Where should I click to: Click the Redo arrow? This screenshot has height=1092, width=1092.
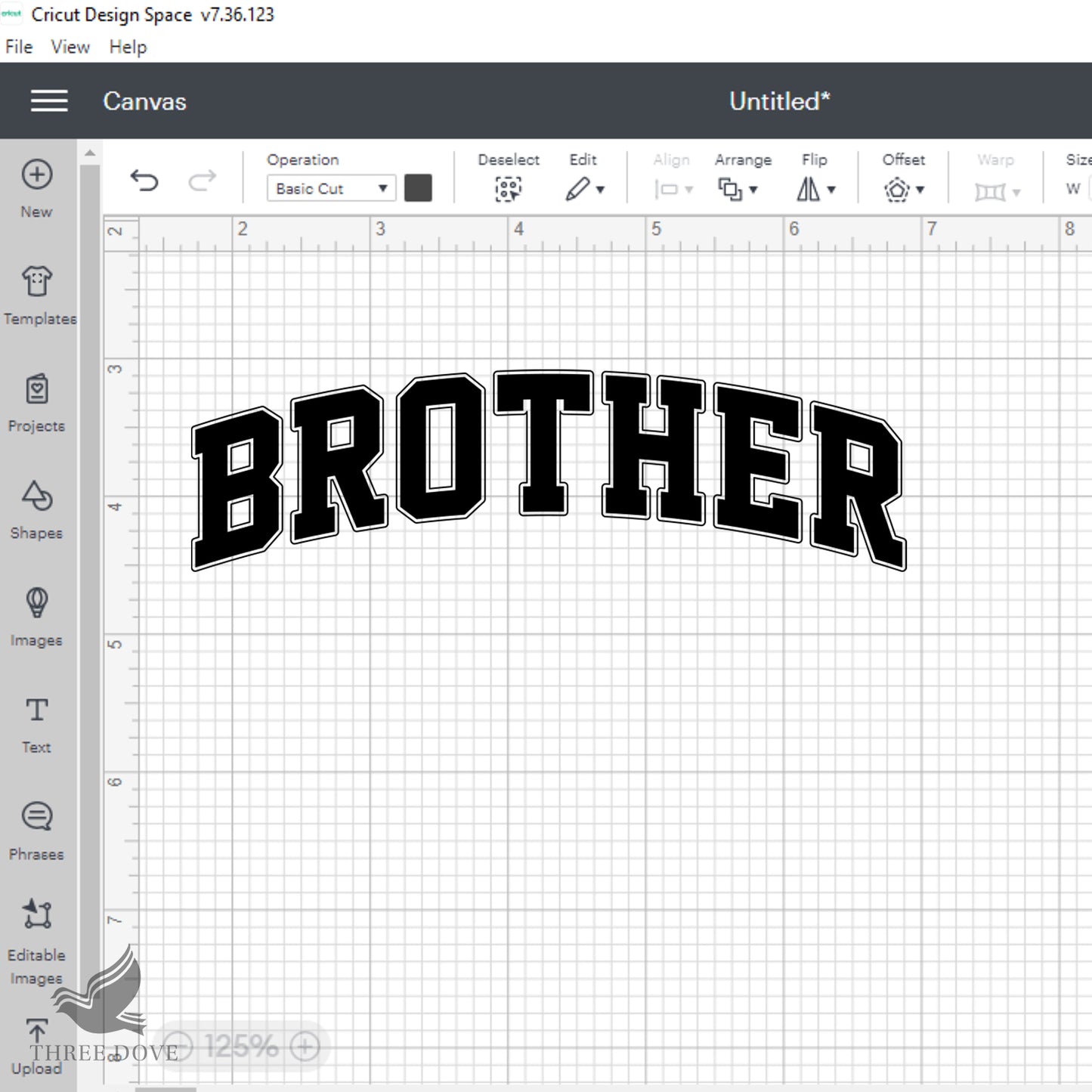click(202, 181)
